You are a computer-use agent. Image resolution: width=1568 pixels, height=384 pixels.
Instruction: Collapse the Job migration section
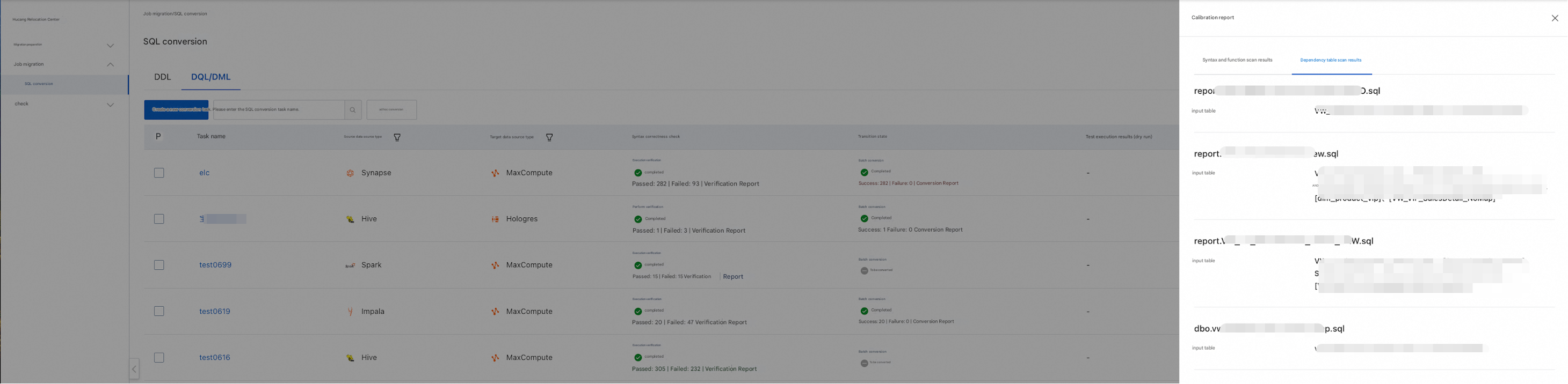click(x=110, y=64)
